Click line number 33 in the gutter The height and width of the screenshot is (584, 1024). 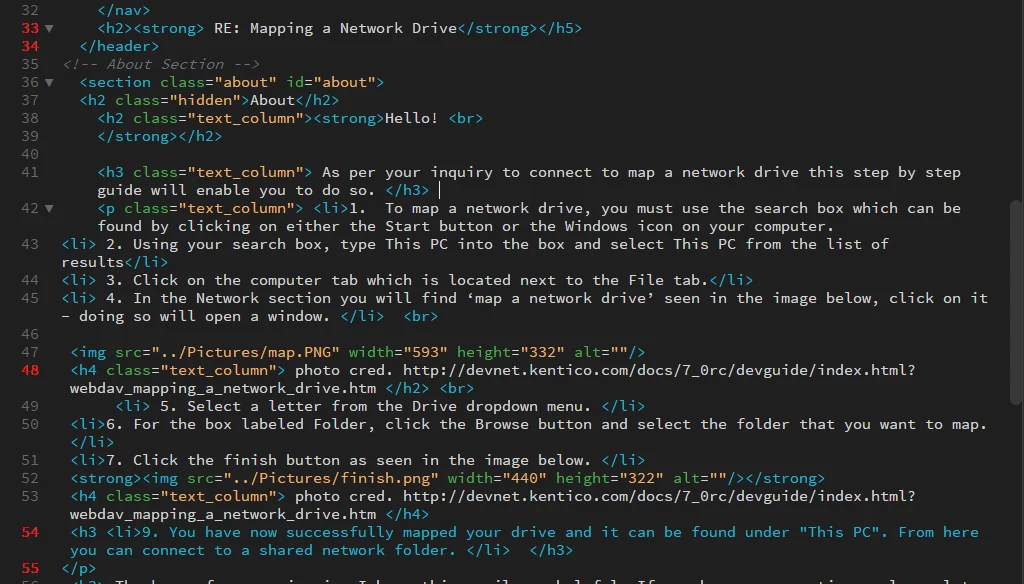coord(30,28)
